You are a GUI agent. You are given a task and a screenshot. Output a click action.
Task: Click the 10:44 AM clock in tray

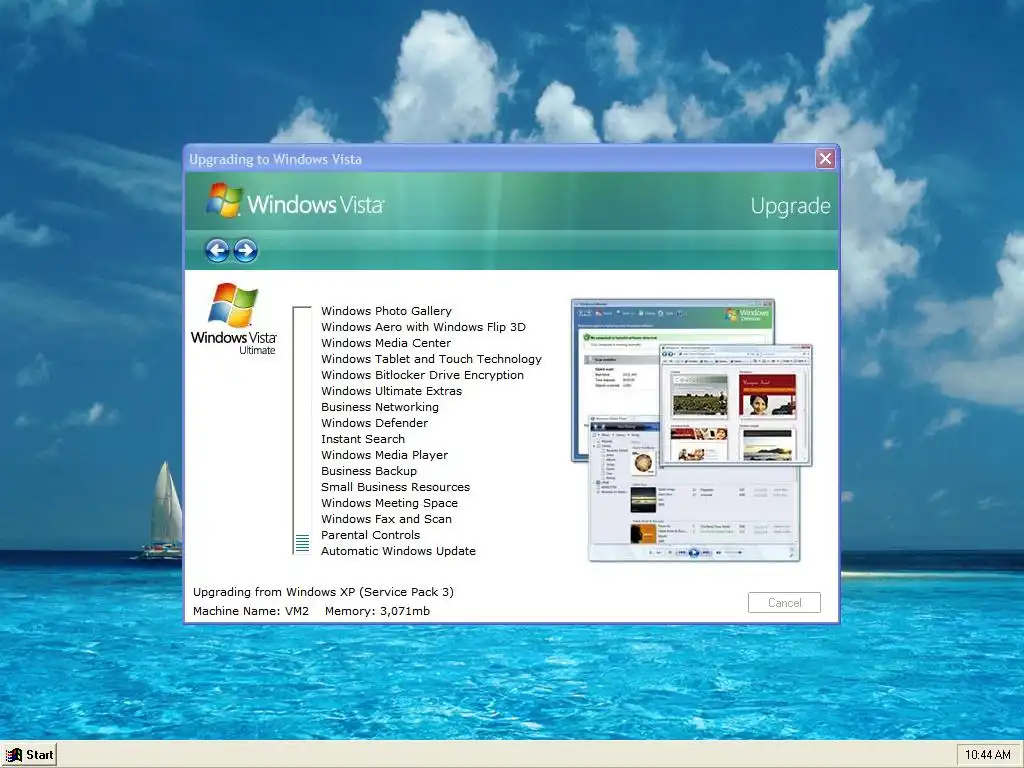click(x=987, y=755)
